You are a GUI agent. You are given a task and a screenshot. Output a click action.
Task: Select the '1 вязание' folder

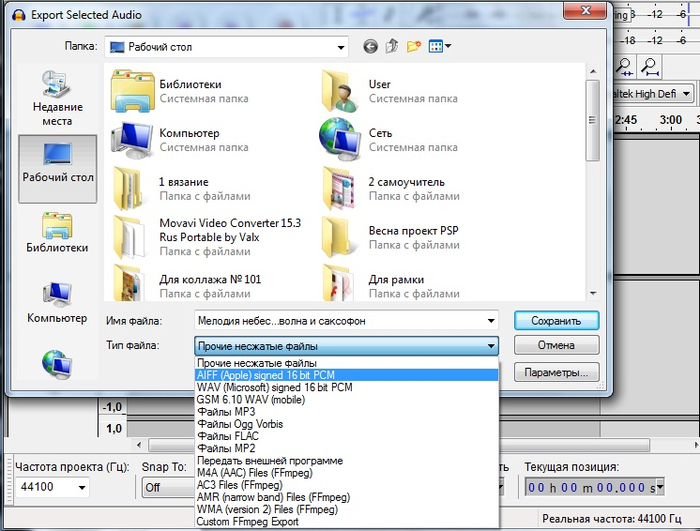[x=181, y=188]
